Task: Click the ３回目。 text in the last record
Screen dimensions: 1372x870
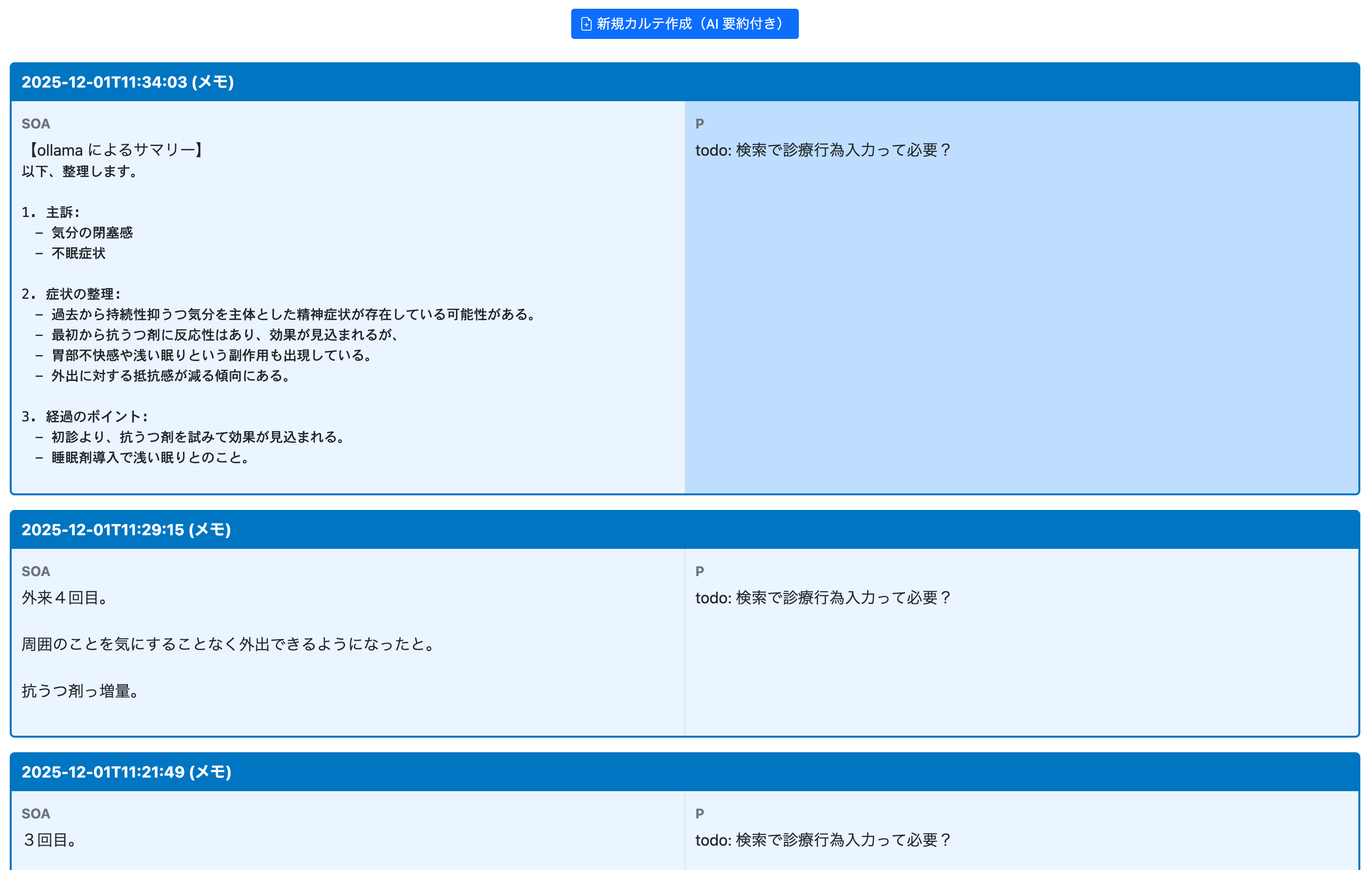Action: tap(50, 840)
